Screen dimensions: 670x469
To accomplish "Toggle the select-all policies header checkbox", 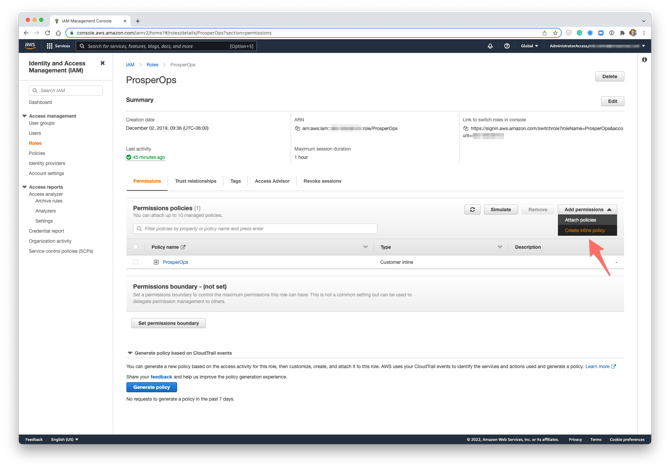I will (x=136, y=246).
